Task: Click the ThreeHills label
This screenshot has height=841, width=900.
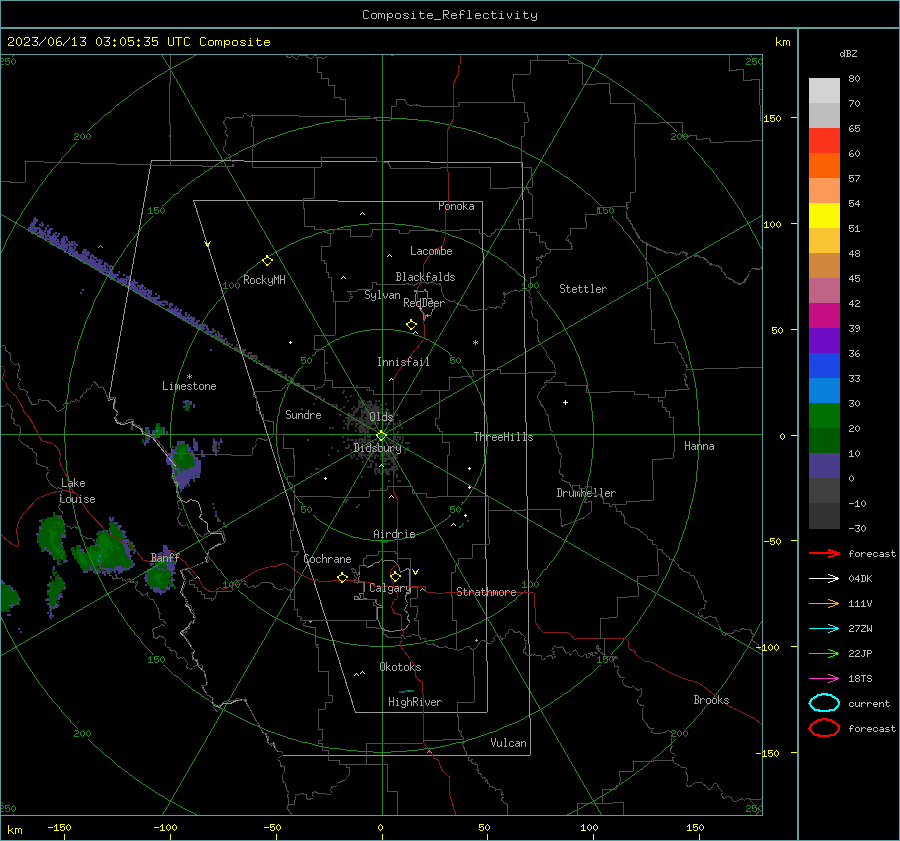Action: pyautogui.click(x=503, y=437)
